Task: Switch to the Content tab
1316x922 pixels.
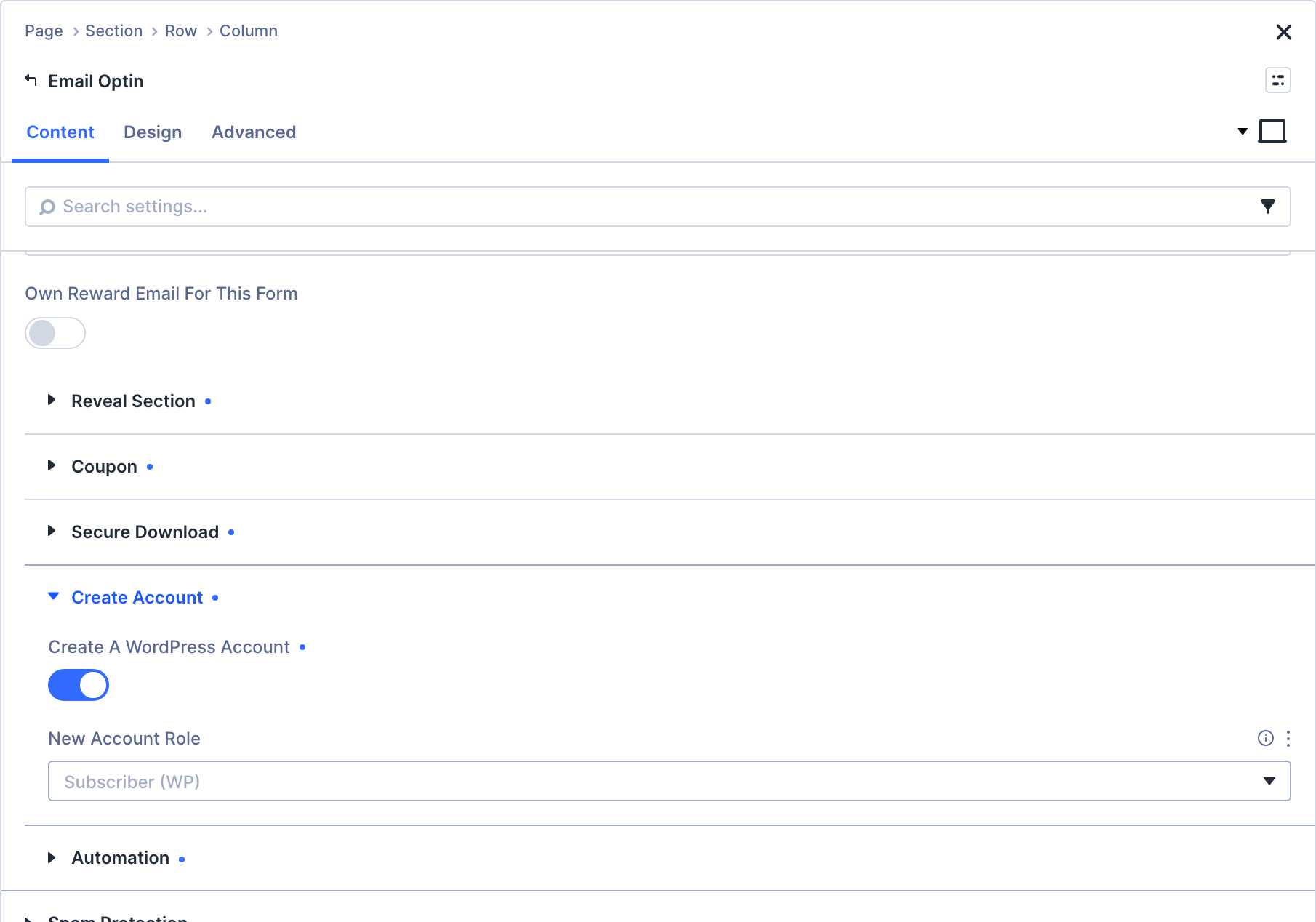Action: click(60, 132)
